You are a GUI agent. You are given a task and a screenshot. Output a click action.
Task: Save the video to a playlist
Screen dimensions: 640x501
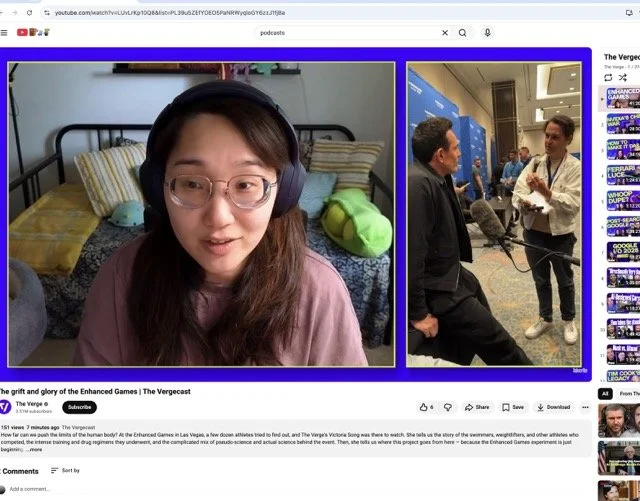tap(513, 407)
